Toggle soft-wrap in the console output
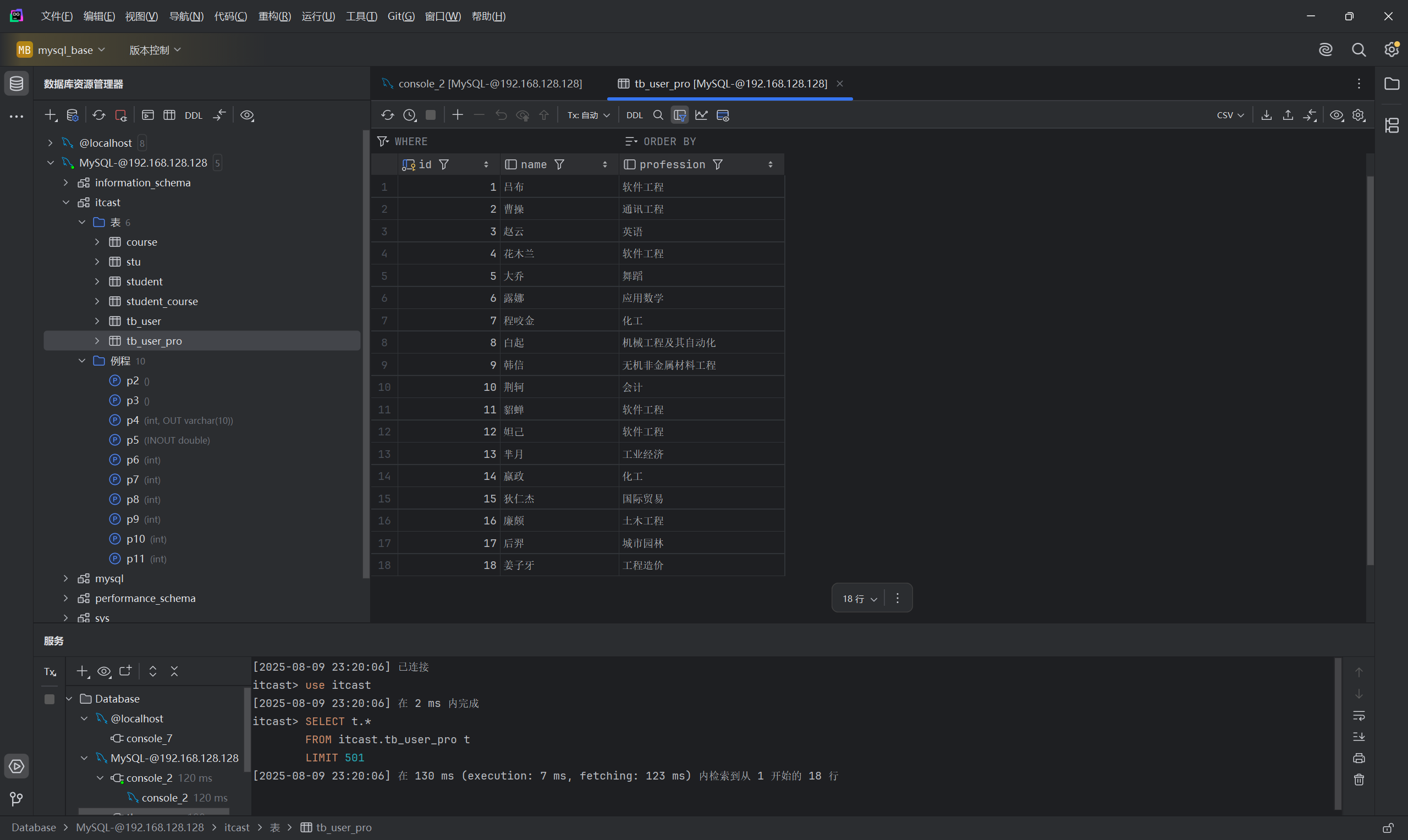 [1358, 715]
